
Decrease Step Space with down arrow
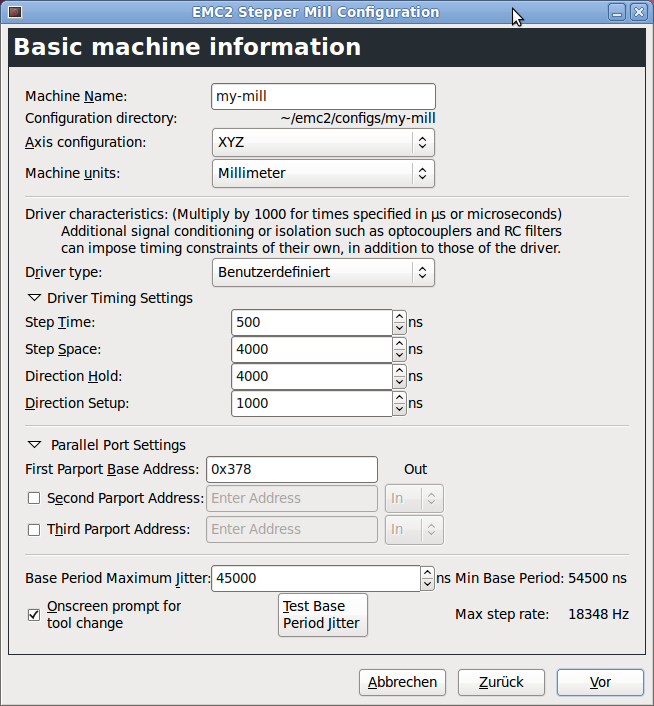tap(399, 355)
